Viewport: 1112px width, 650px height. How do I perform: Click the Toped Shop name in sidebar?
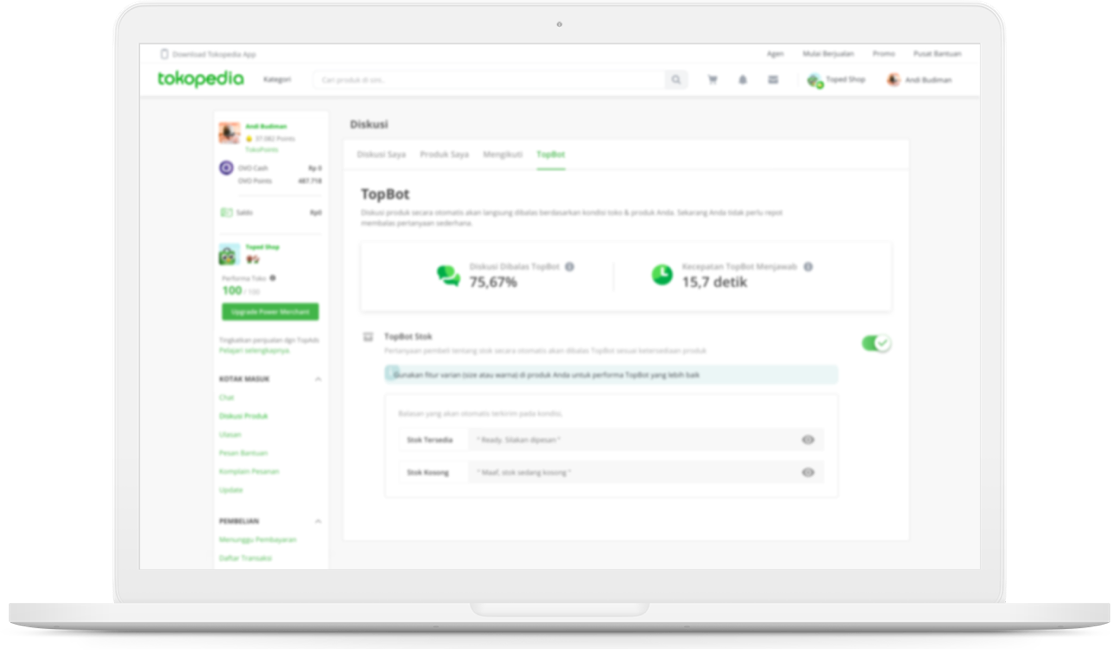[x=262, y=247]
